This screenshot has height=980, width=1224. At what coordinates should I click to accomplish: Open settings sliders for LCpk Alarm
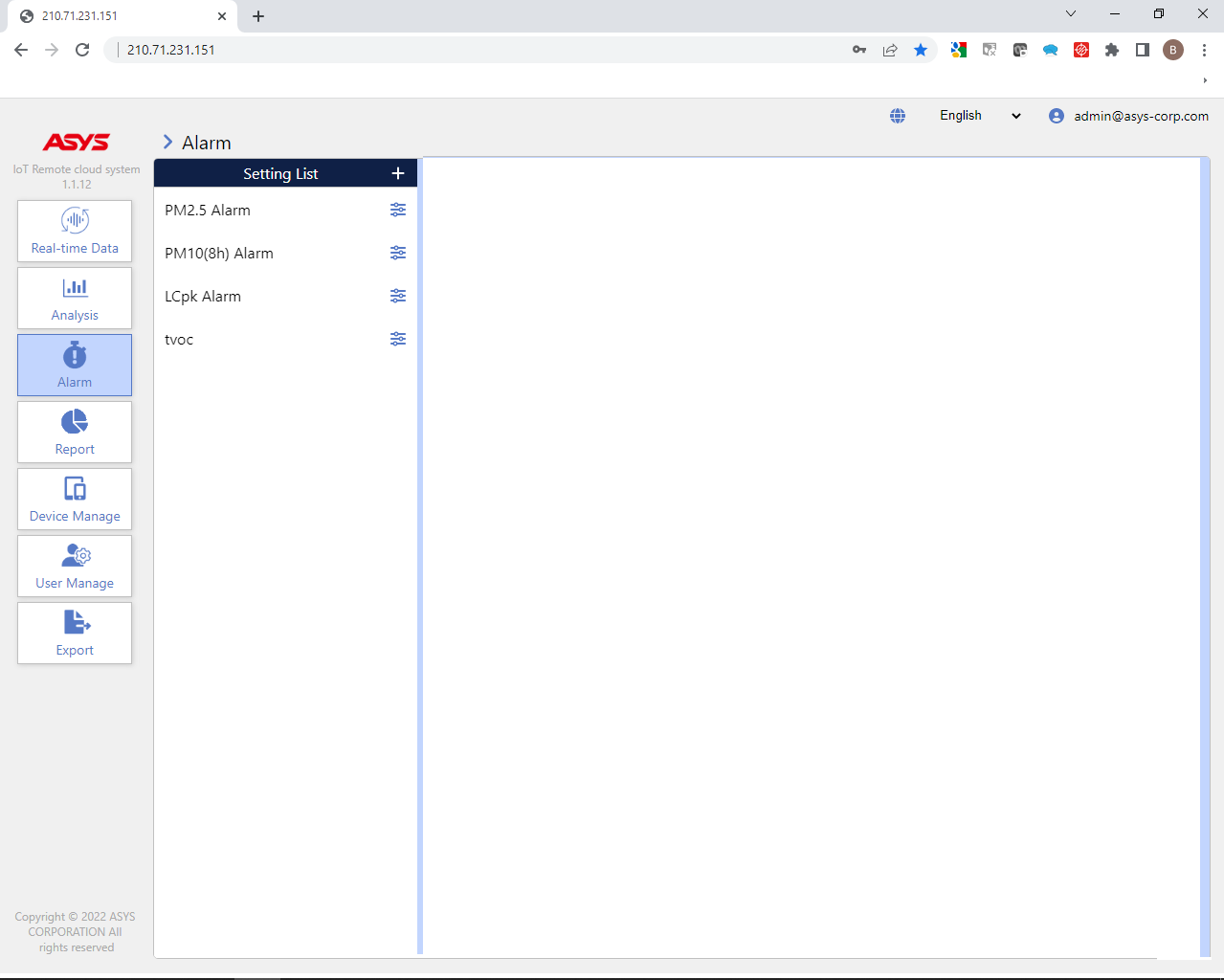[x=398, y=296]
